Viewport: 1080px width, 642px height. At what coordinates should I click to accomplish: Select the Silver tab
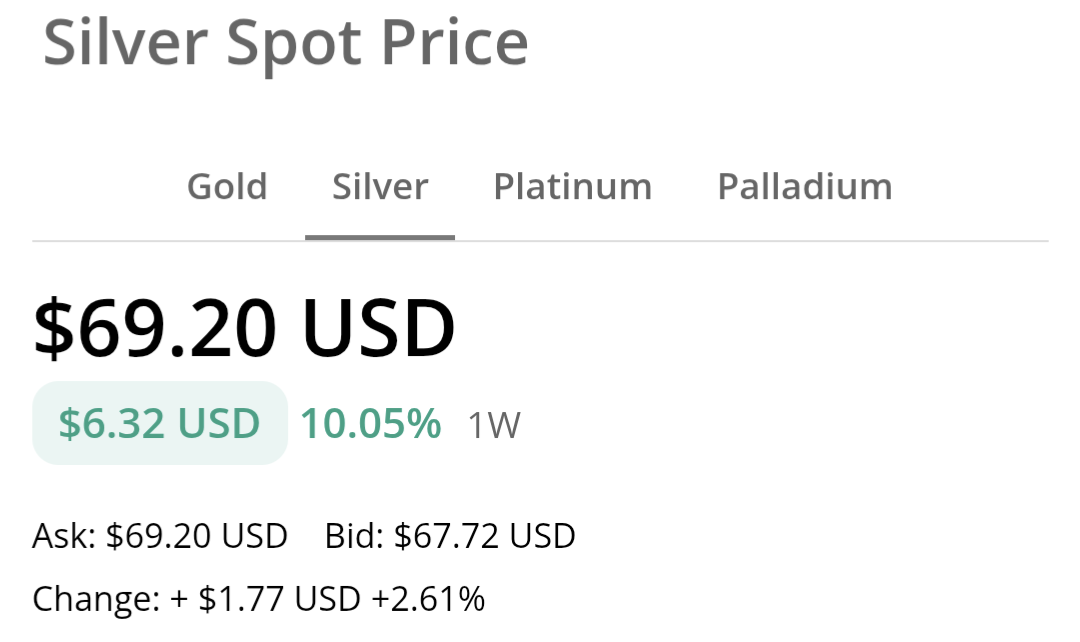(380, 187)
